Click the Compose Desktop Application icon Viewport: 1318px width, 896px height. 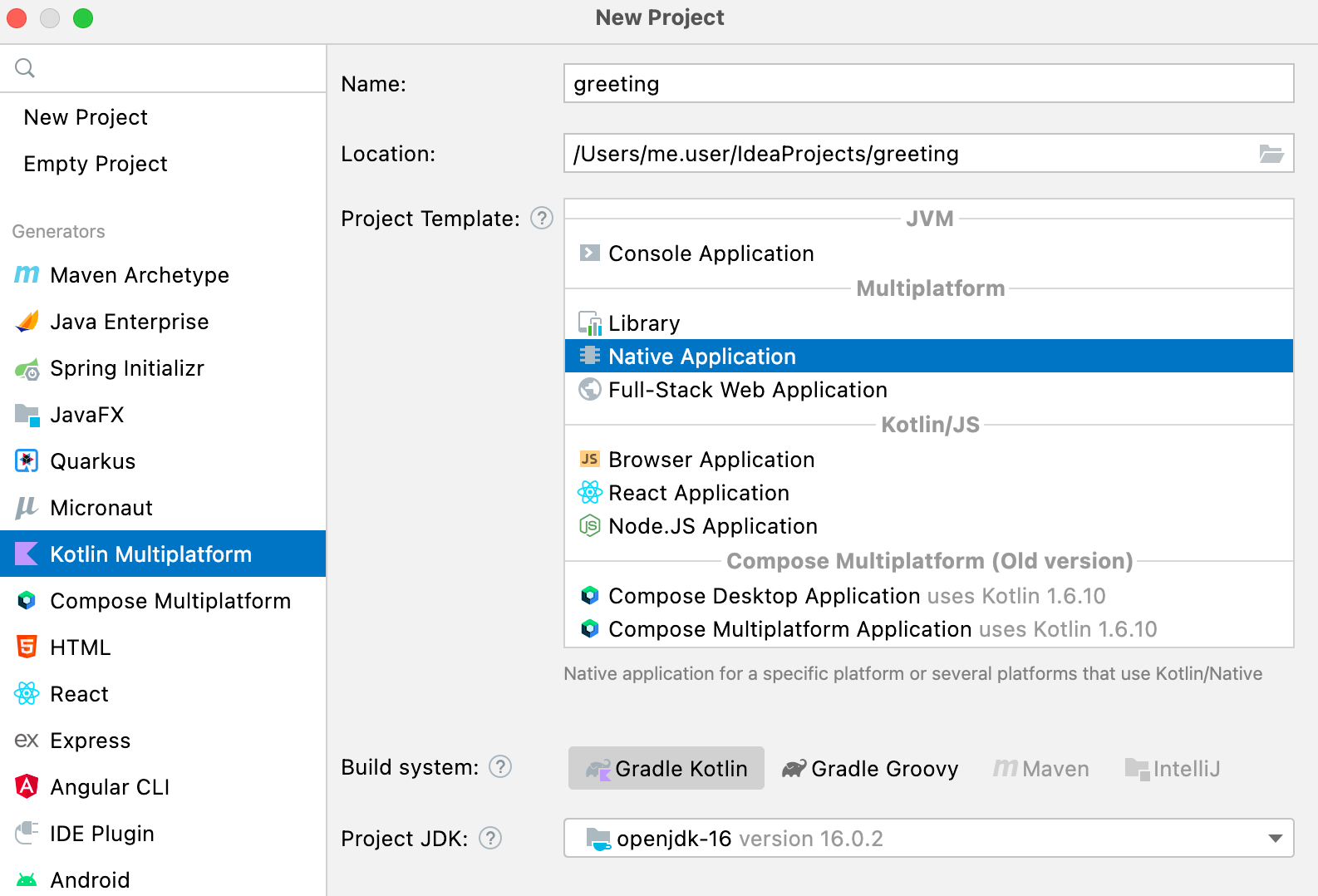click(x=590, y=595)
